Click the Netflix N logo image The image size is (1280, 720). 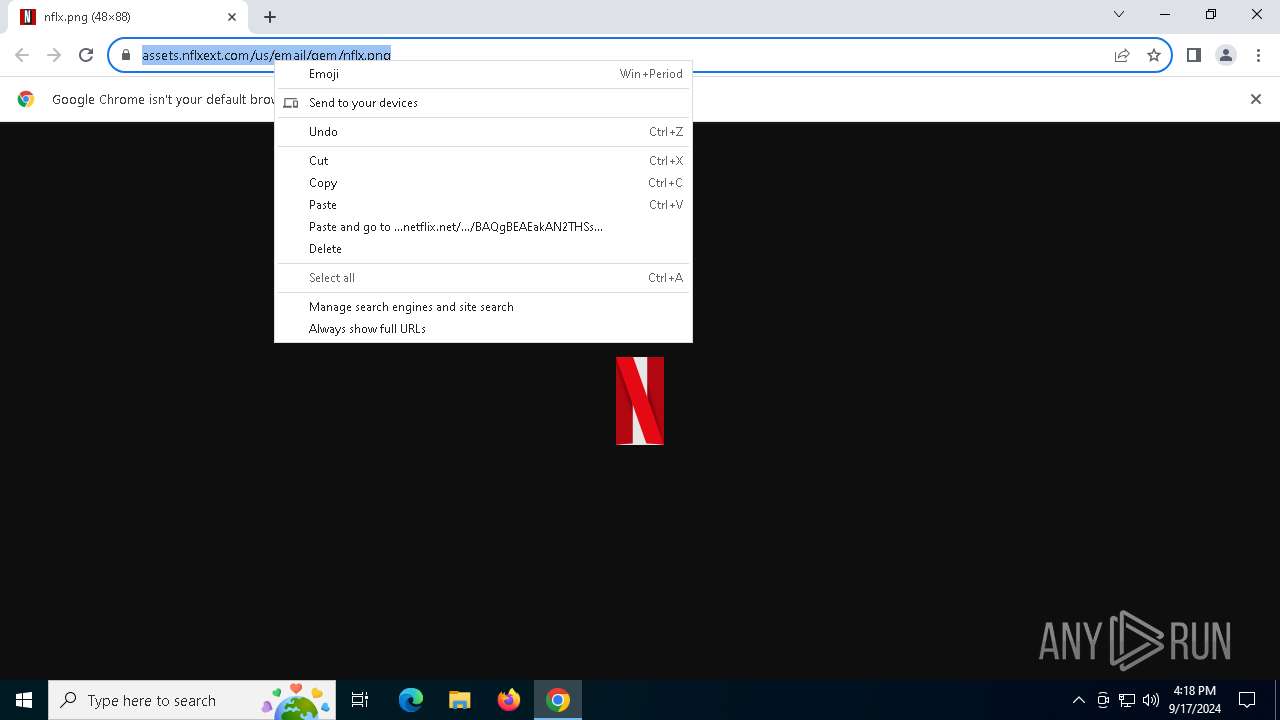click(x=640, y=401)
